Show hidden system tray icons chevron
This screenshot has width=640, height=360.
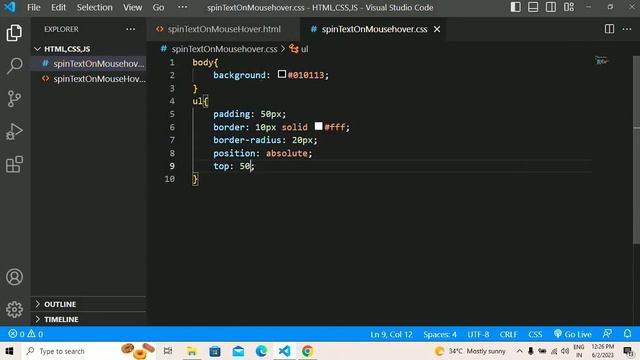pos(519,351)
